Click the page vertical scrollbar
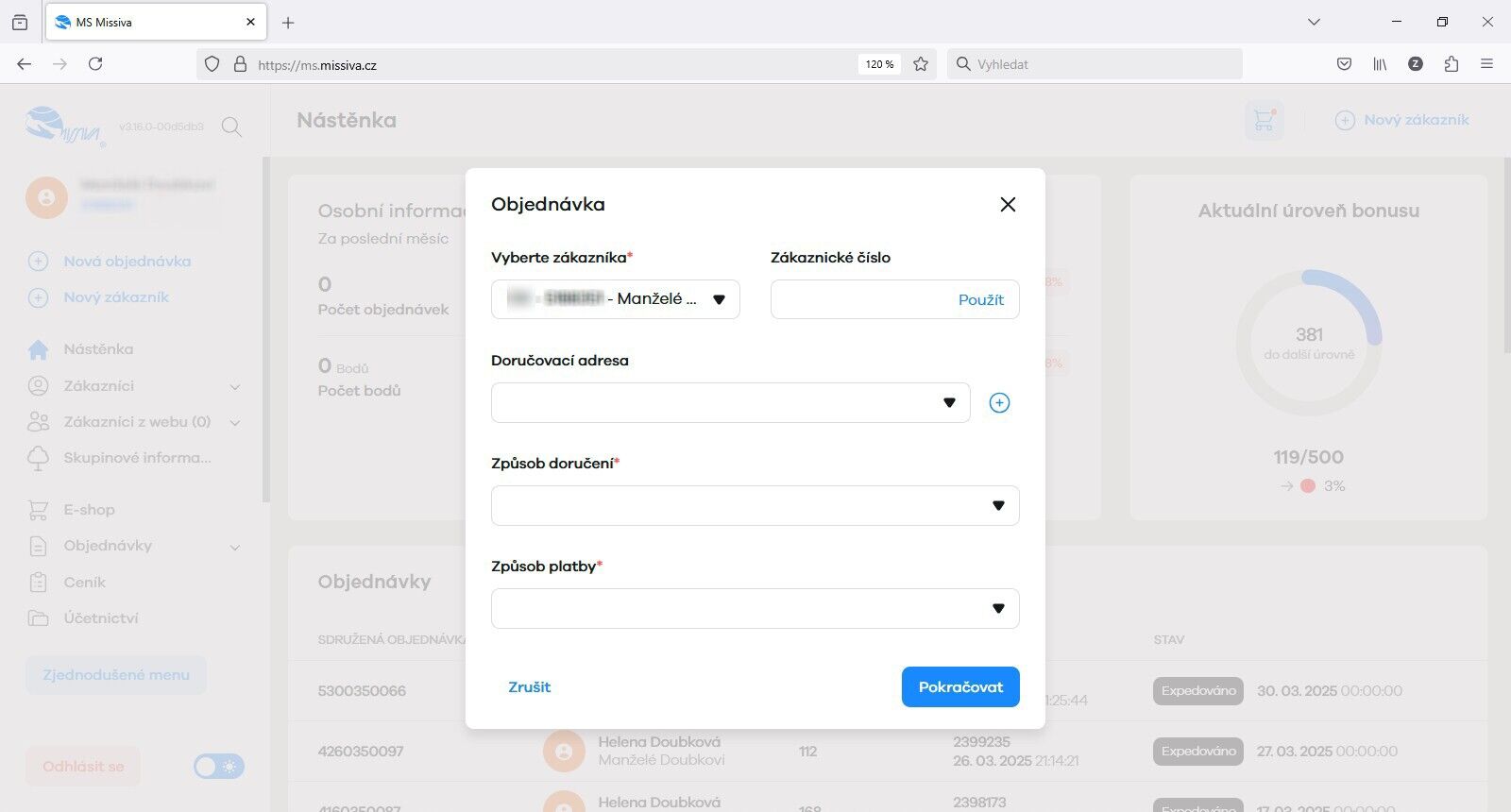The width and height of the screenshot is (1511, 812). [x=1506, y=257]
